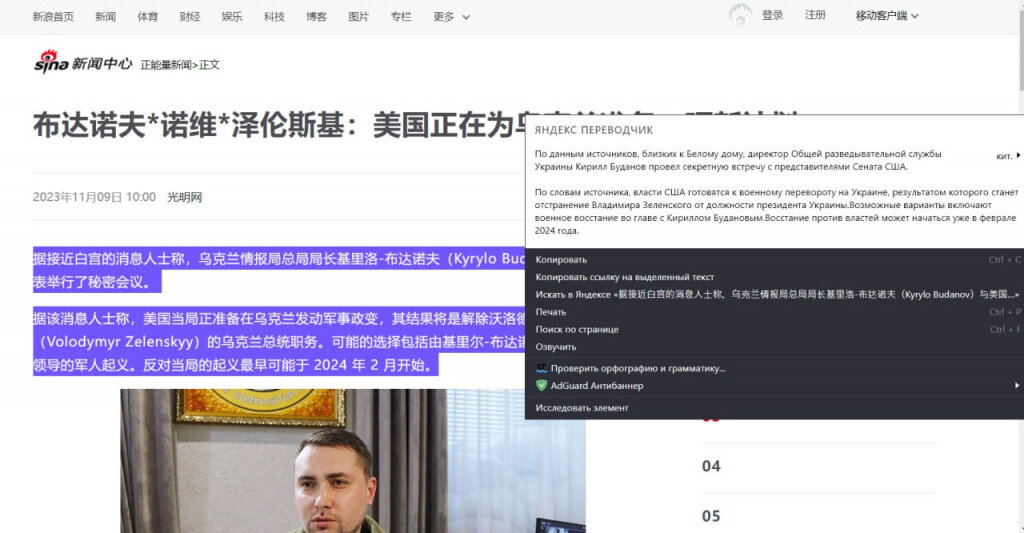Image resolution: width=1024 pixels, height=533 pixels.
Task: Expand the AdGuard submenu arrow
Action: [x=1017, y=385]
